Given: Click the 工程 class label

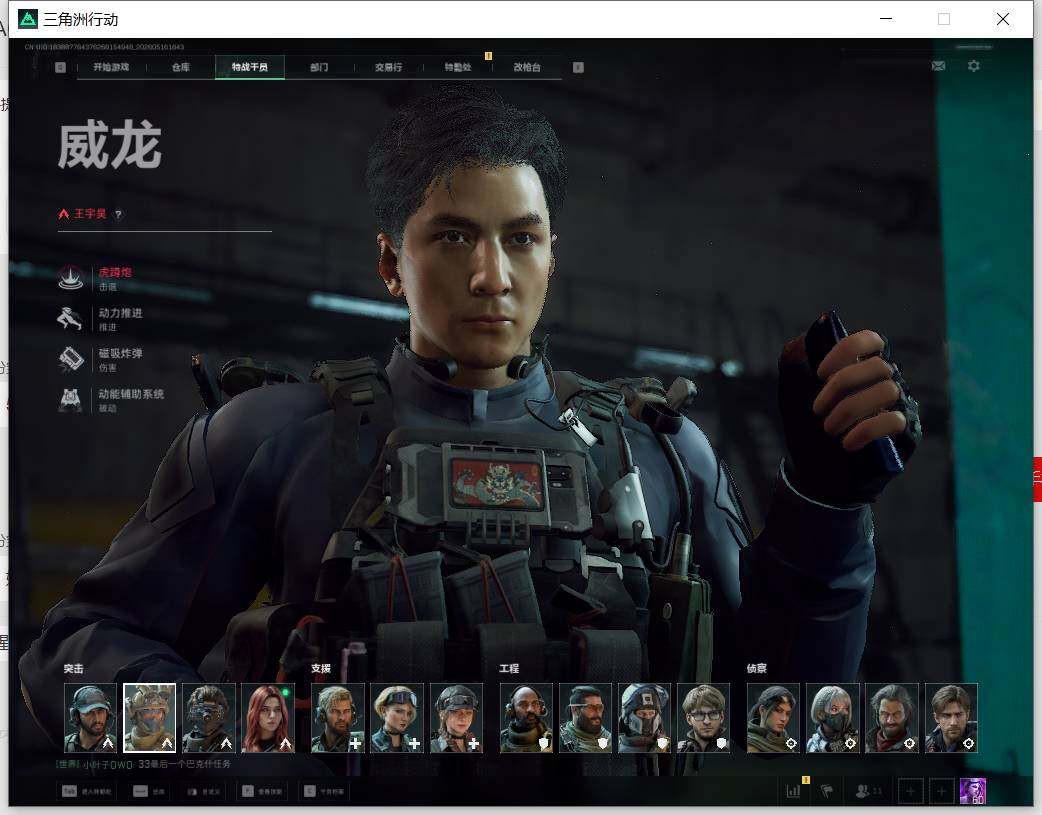Looking at the screenshot, I should 509,669.
